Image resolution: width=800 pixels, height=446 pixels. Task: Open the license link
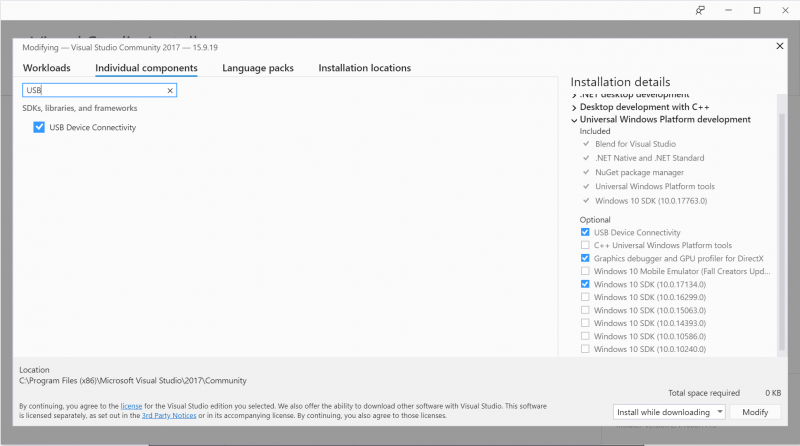click(x=131, y=406)
